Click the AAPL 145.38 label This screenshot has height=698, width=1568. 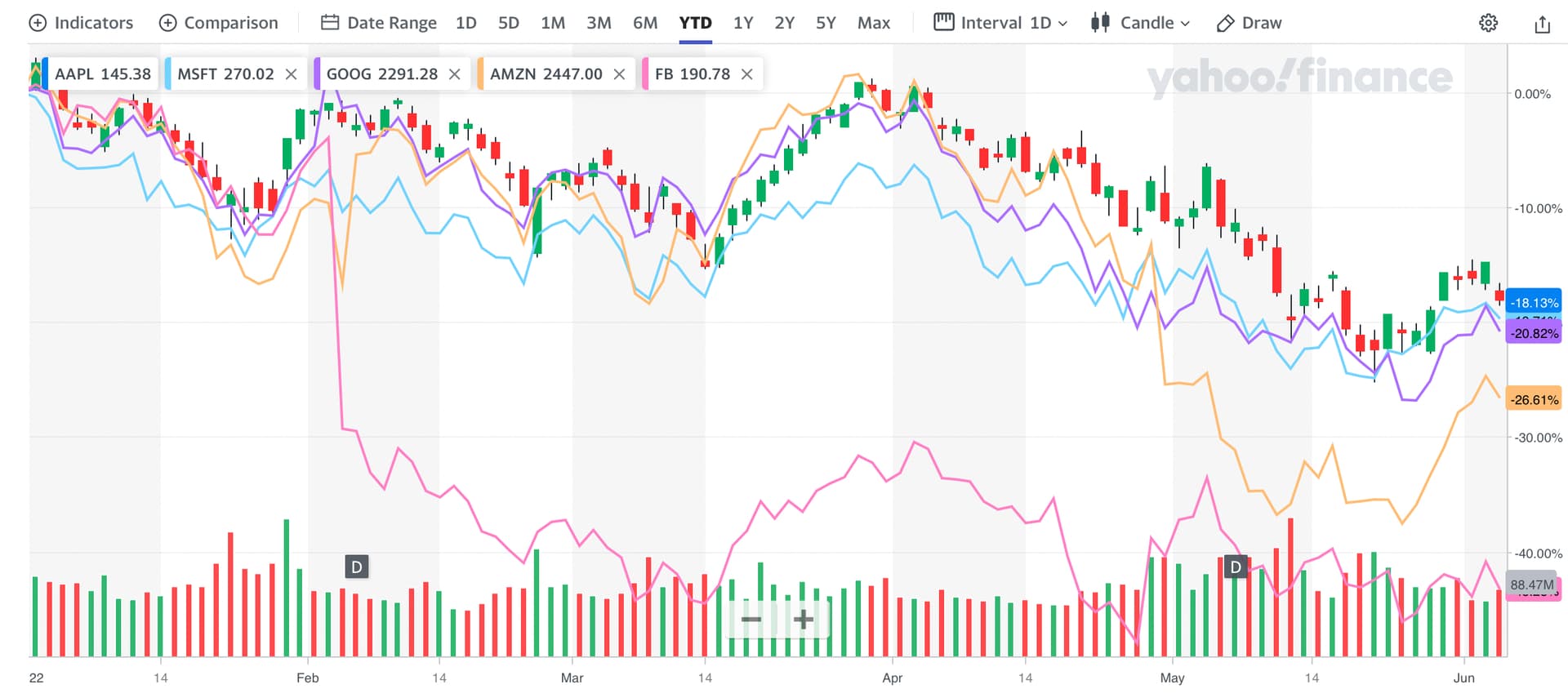[103, 74]
